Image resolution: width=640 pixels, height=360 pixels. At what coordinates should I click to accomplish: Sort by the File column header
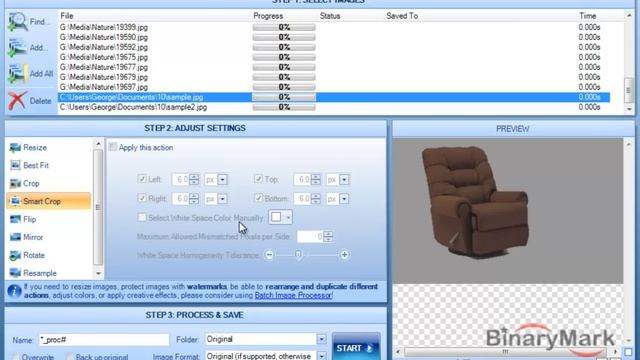[67, 16]
